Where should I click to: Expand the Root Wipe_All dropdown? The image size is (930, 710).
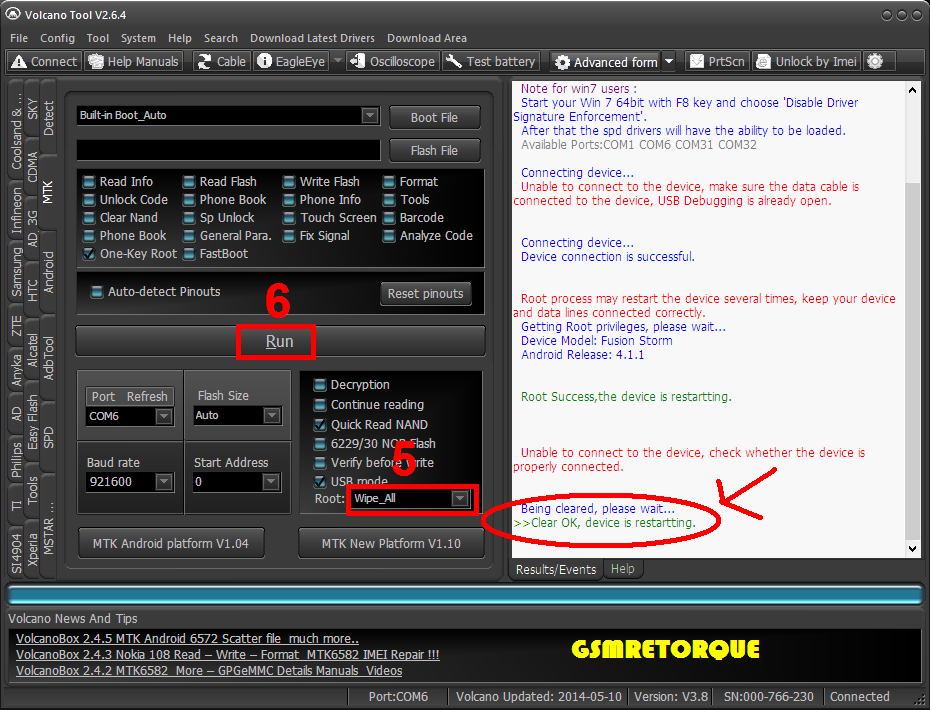[459, 498]
